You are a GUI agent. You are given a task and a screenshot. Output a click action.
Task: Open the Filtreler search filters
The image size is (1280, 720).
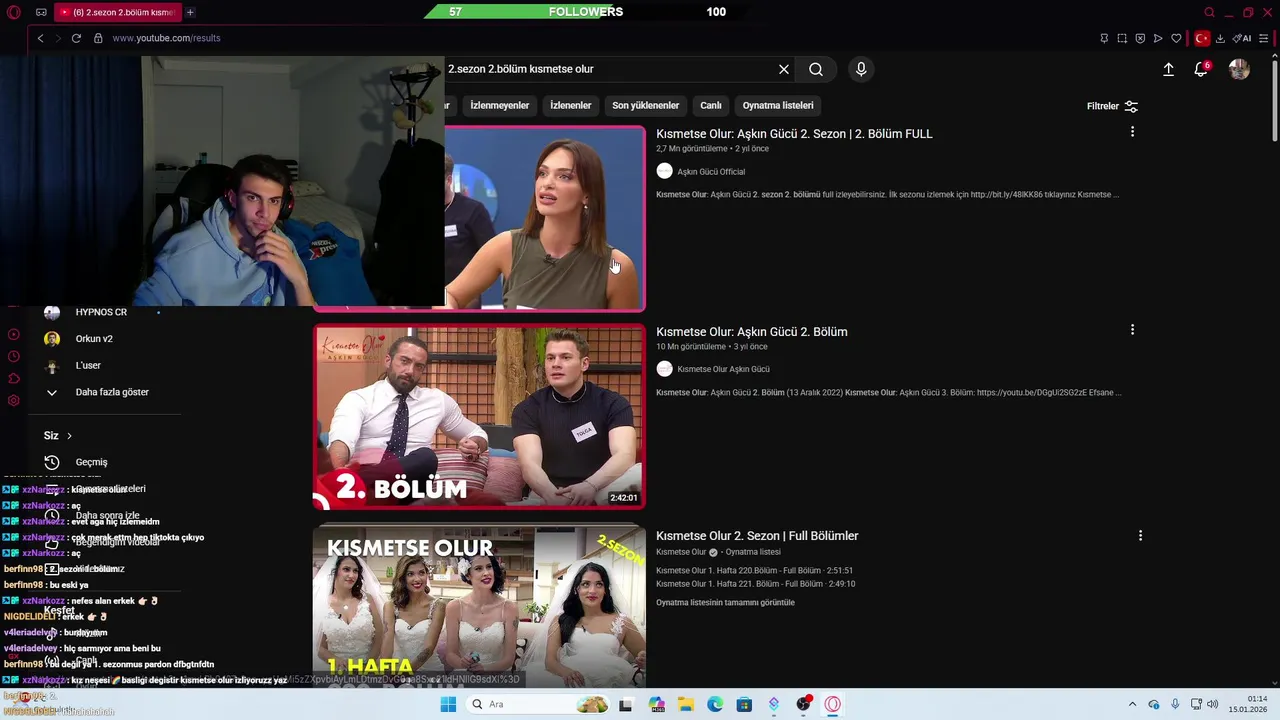coord(1112,106)
